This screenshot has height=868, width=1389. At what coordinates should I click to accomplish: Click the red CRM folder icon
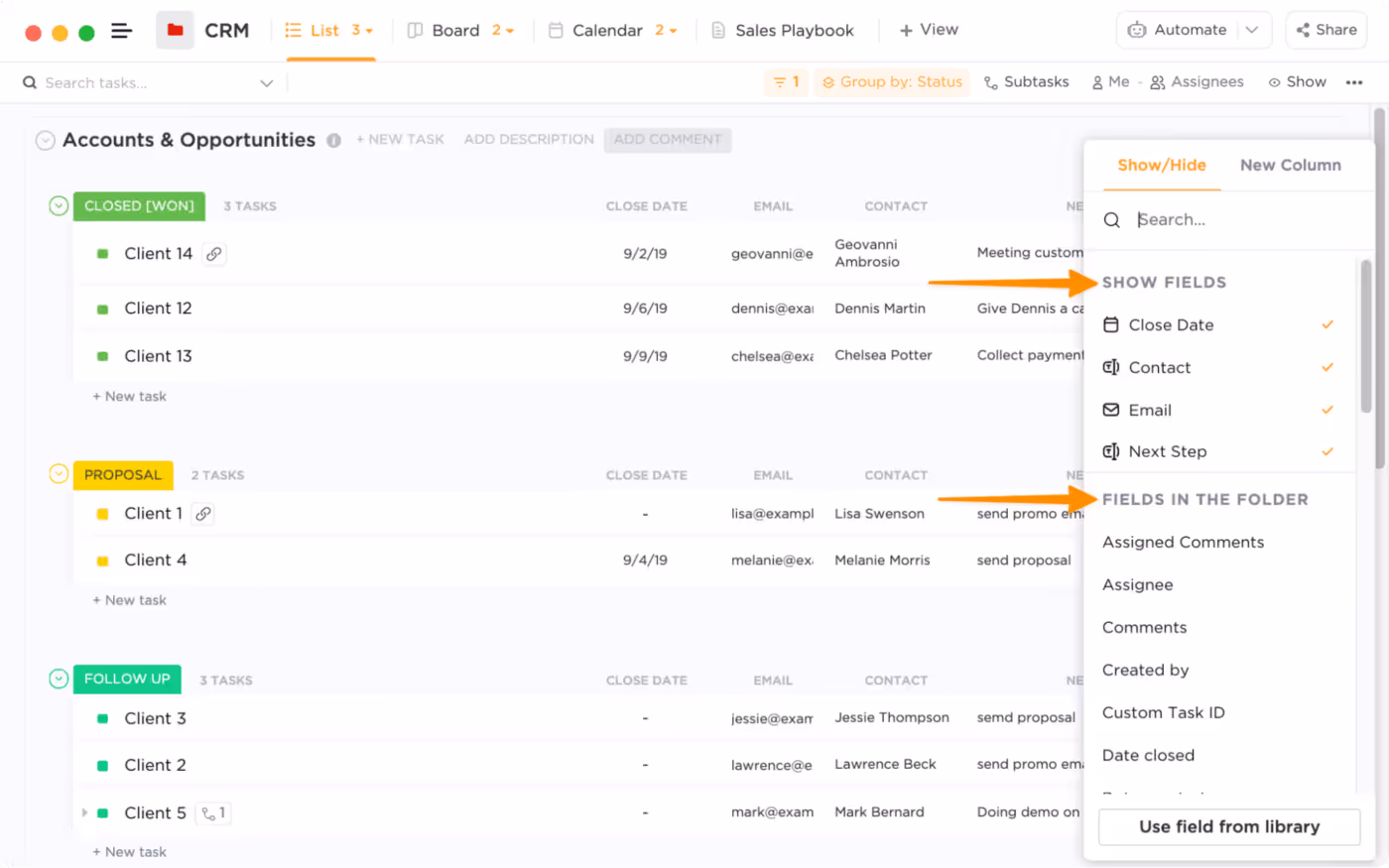pos(176,31)
